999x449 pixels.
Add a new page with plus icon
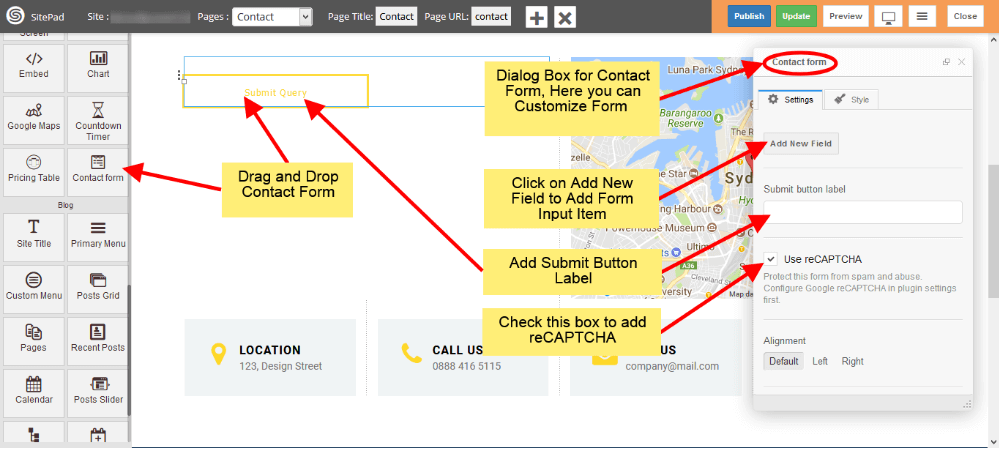pyautogui.click(x=536, y=17)
